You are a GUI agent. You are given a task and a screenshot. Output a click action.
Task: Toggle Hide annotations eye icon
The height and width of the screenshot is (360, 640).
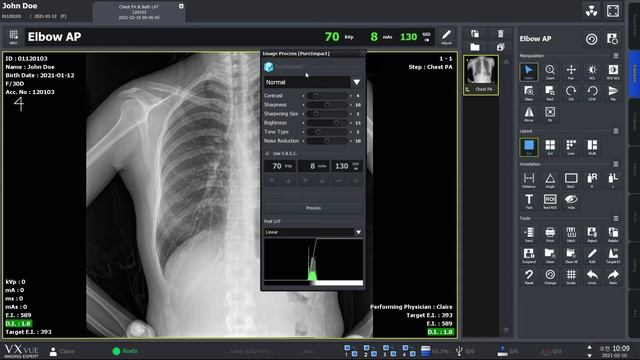[x=571, y=202]
